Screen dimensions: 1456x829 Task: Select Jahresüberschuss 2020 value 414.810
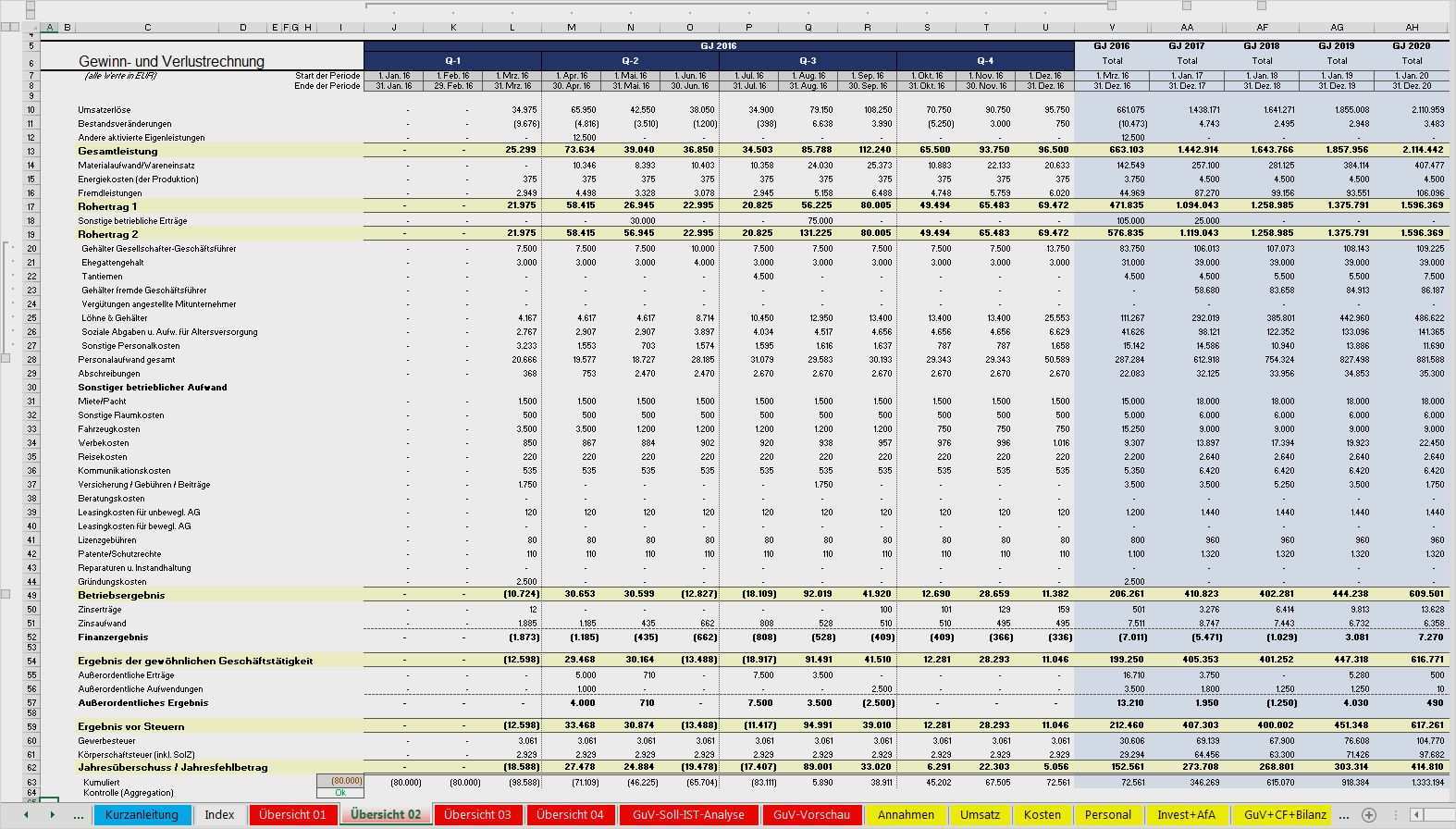coord(1425,767)
